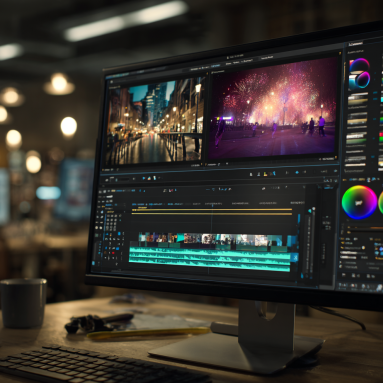The height and width of the screenshot is (383, 383).
Task: Toggle the red record dot in track header
Action: 113,253
